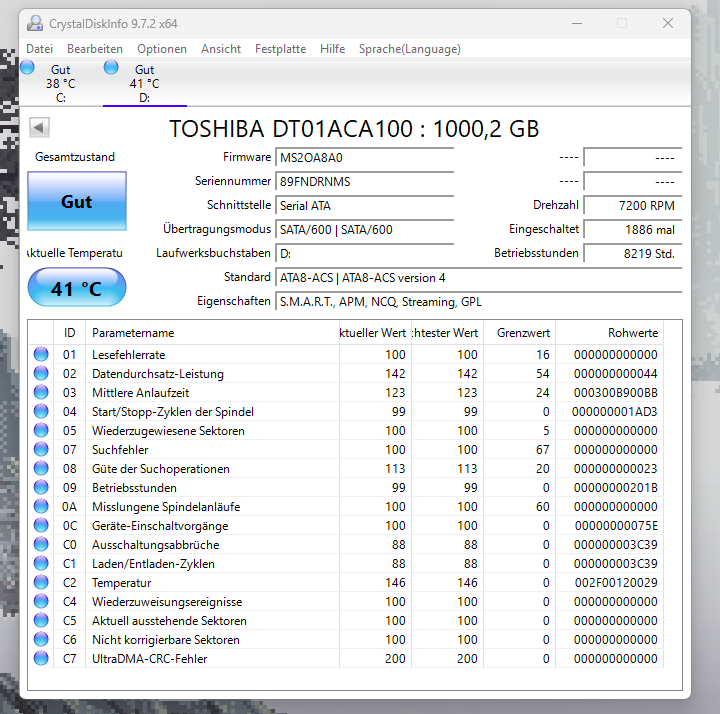
Task: Click status orb for Suchfehler row
Action: point(41,449)
